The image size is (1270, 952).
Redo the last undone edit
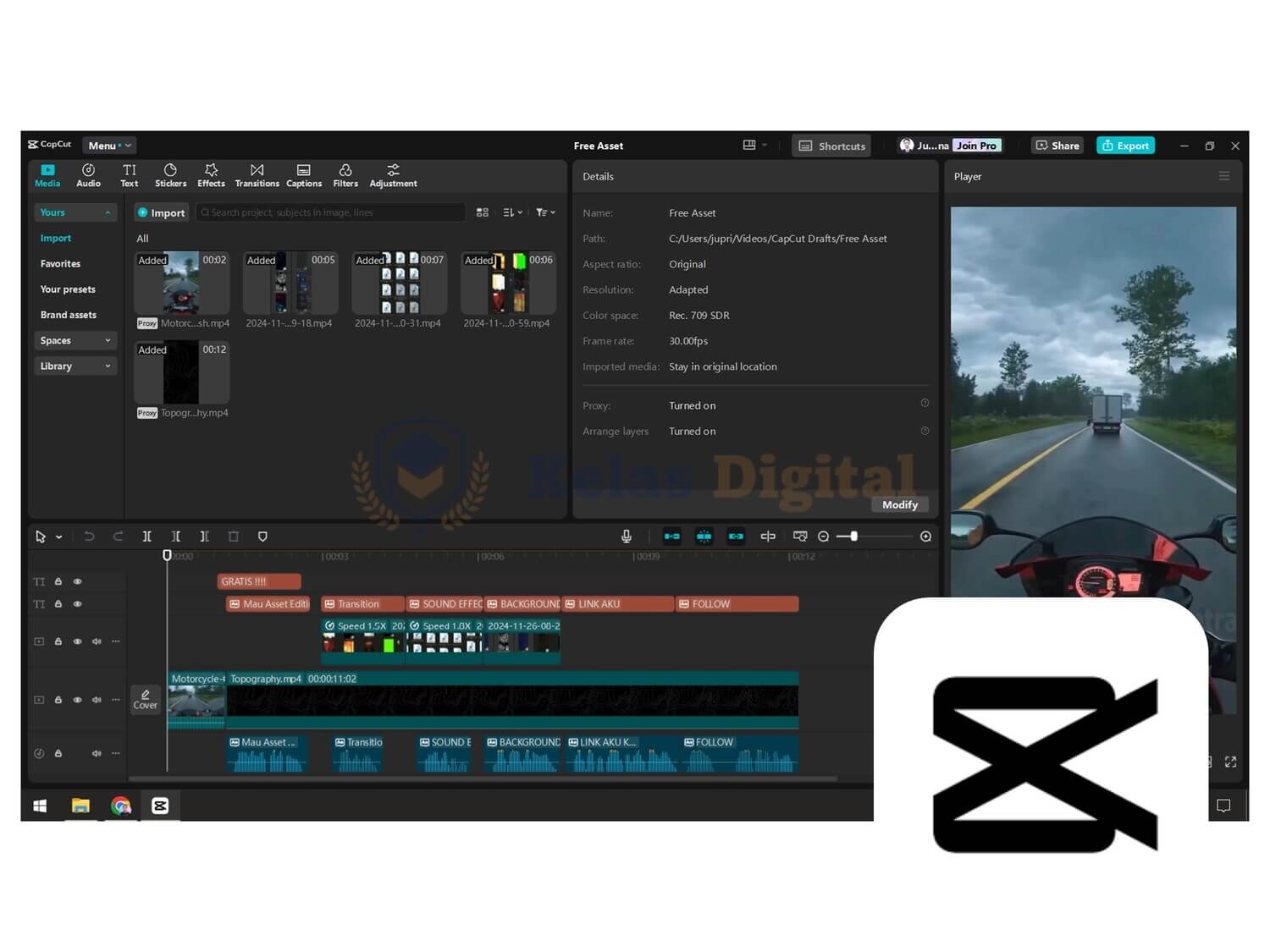coord(118,537)
